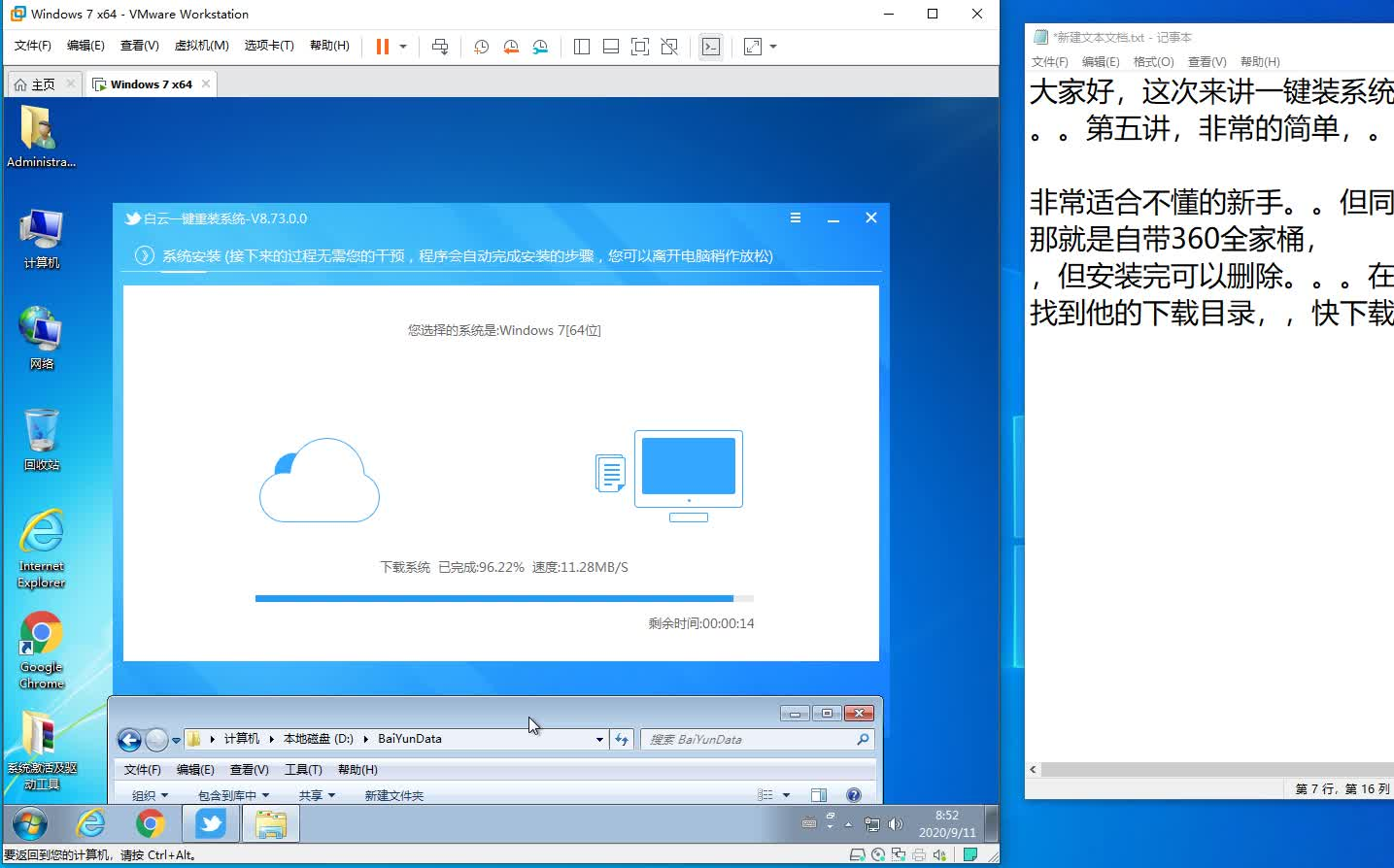Expand the 共享 dropdown
Viewport: 1394px width, 868px height.
point(317,795)
